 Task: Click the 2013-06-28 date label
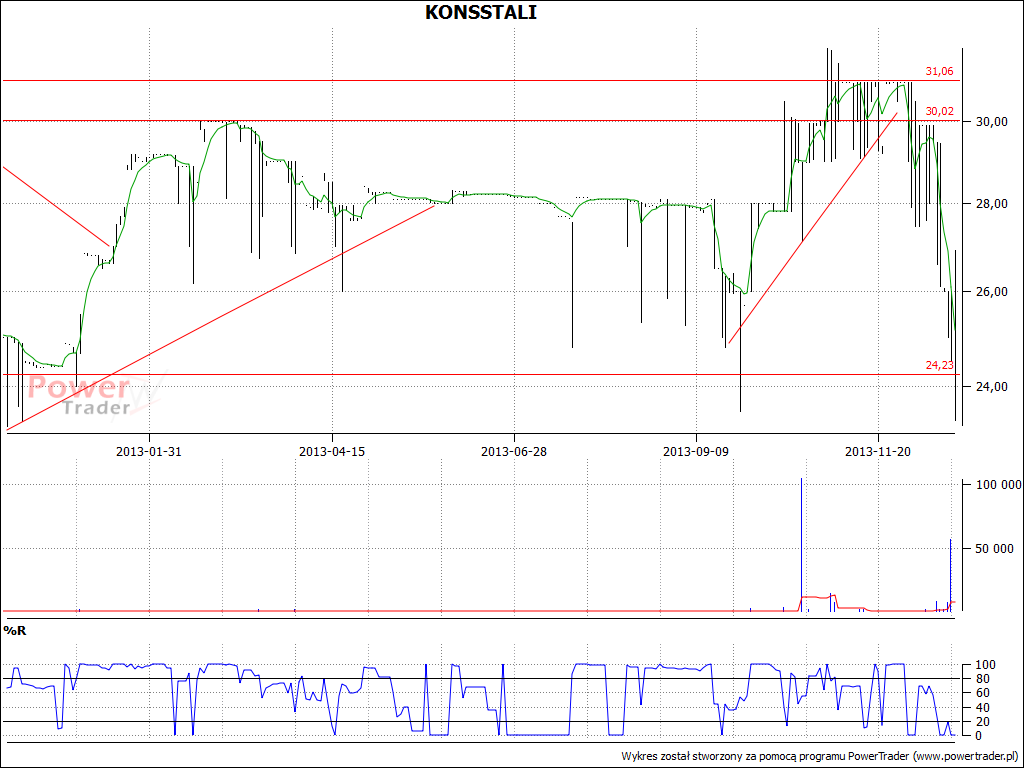(x=514, y=451)
